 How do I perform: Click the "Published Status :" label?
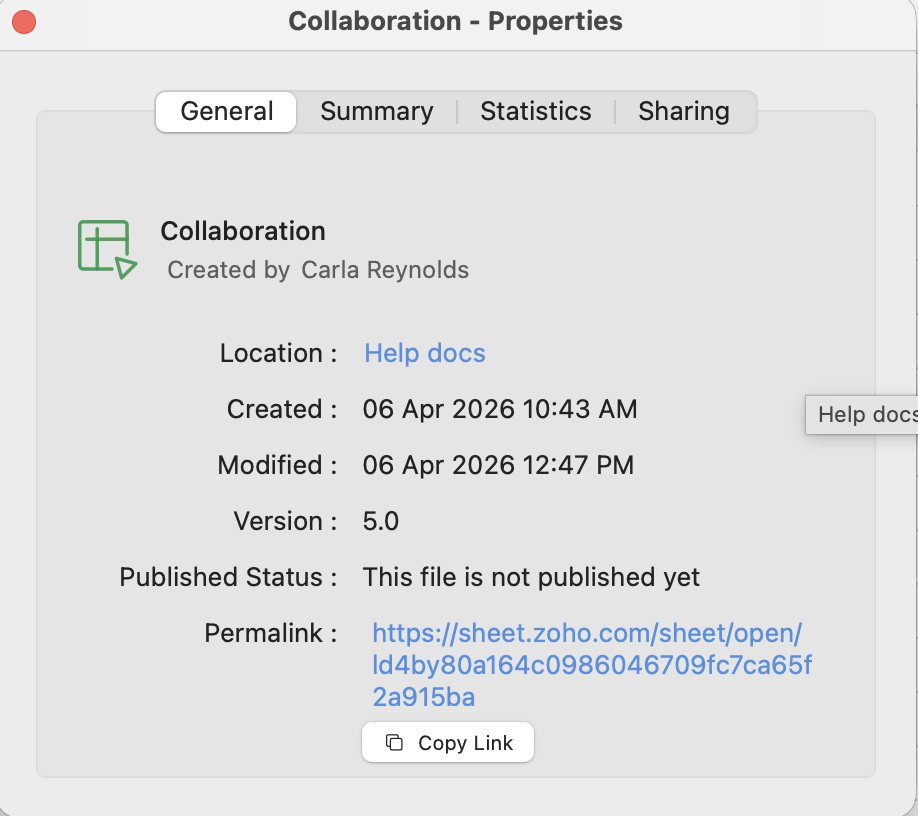(x=228, y=577)
